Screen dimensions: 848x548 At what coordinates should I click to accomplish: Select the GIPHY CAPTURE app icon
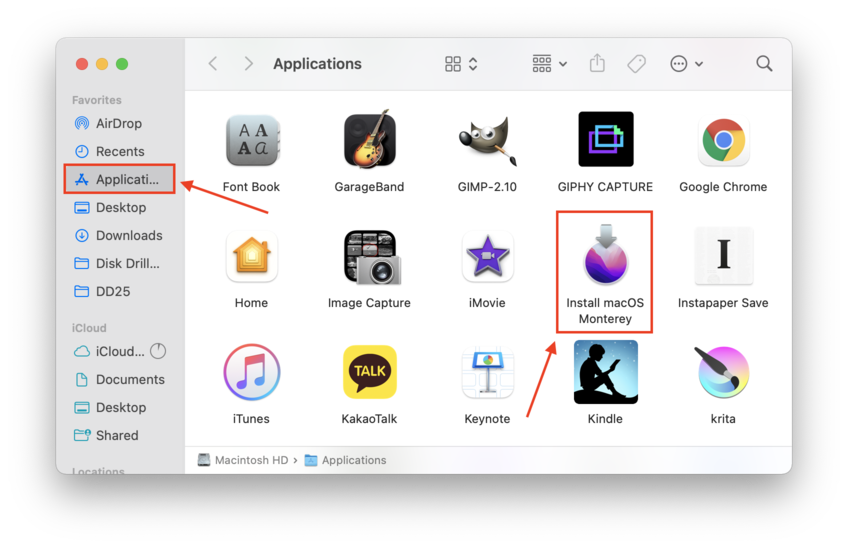click(605, 139)
